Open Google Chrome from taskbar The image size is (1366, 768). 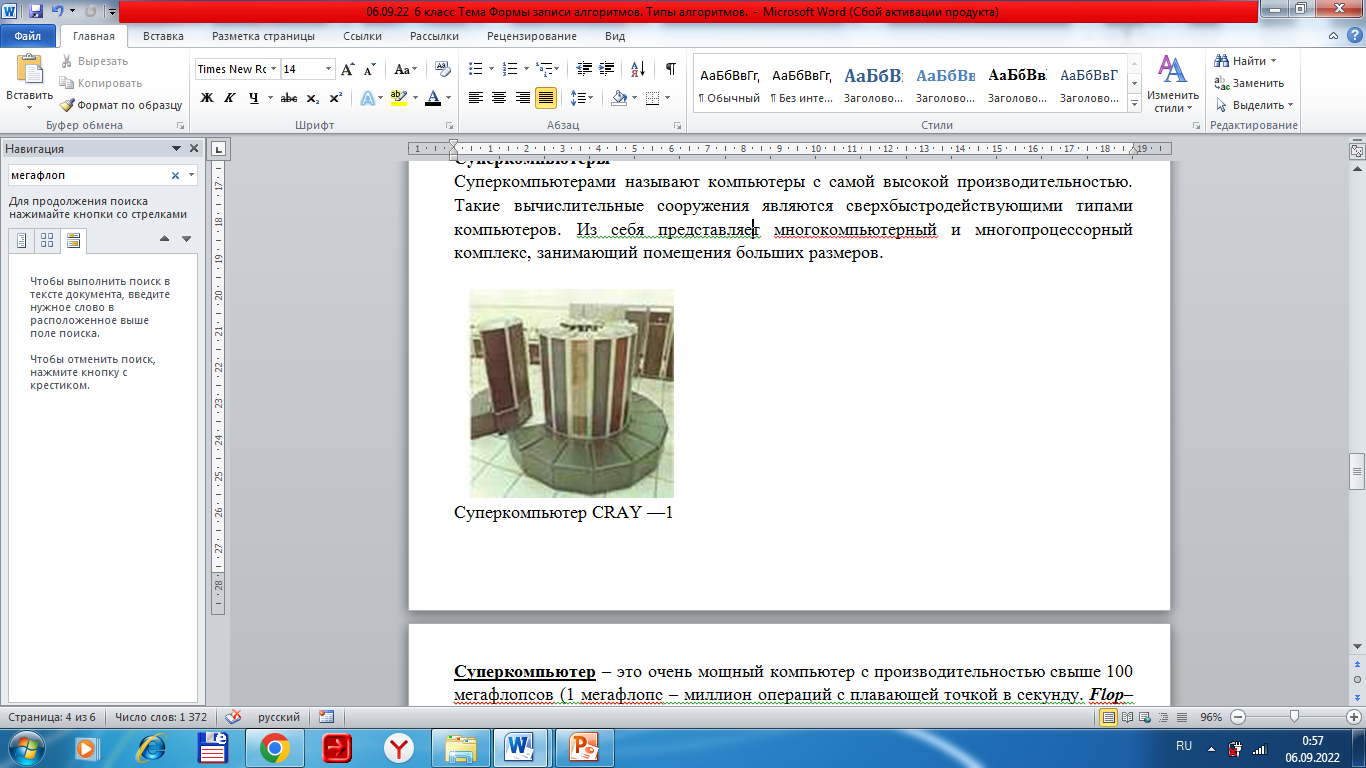coord(275,747)
